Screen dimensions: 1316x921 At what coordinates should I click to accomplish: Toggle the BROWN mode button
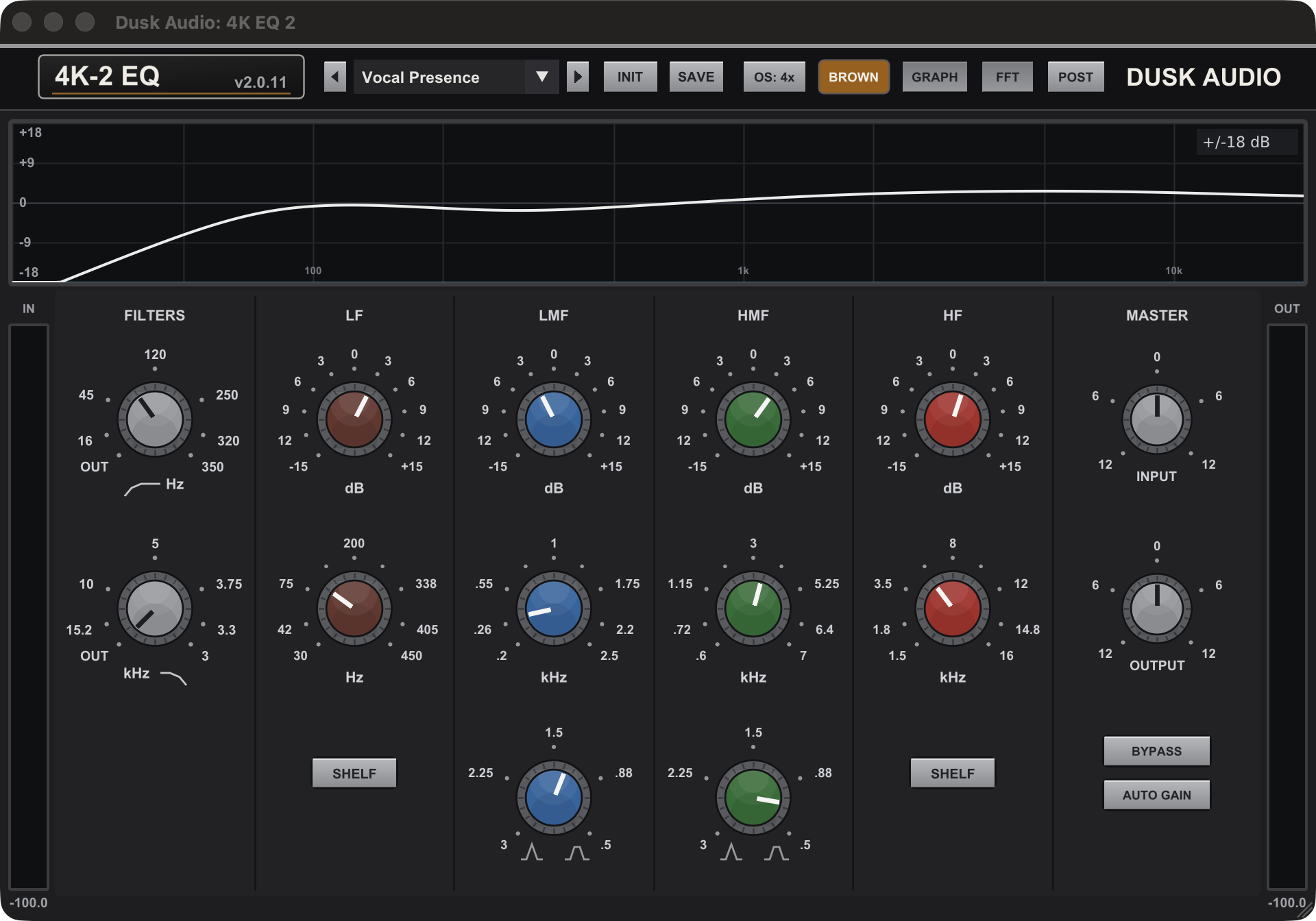pos(853,77)
